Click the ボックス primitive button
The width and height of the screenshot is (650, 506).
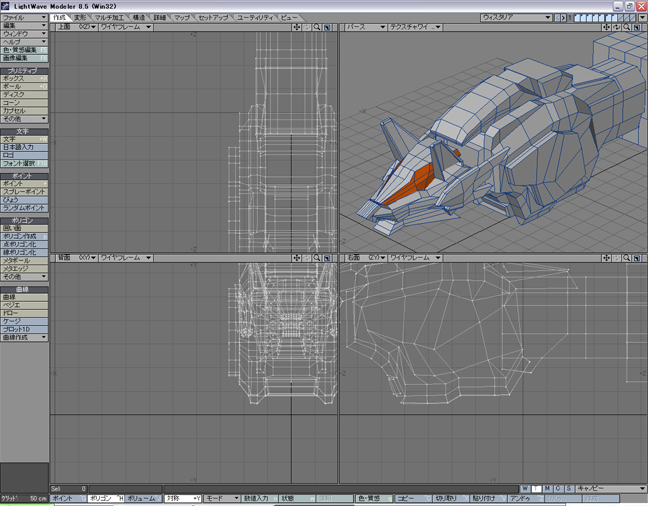point(24,79)
